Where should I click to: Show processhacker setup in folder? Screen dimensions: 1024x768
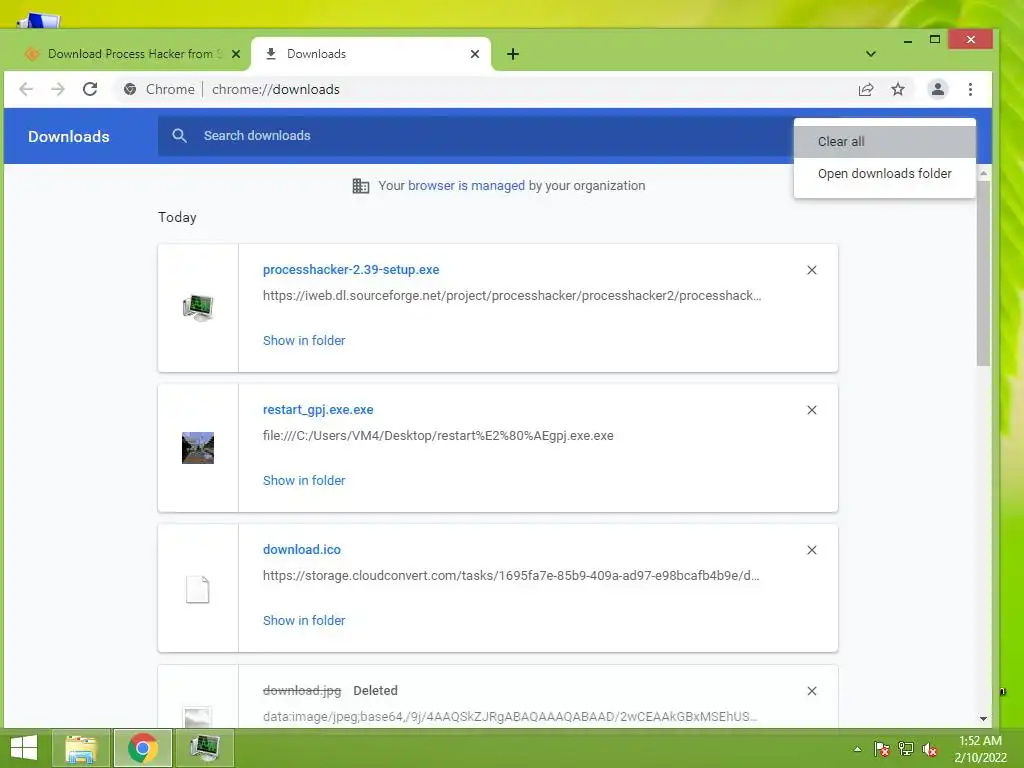304,340
